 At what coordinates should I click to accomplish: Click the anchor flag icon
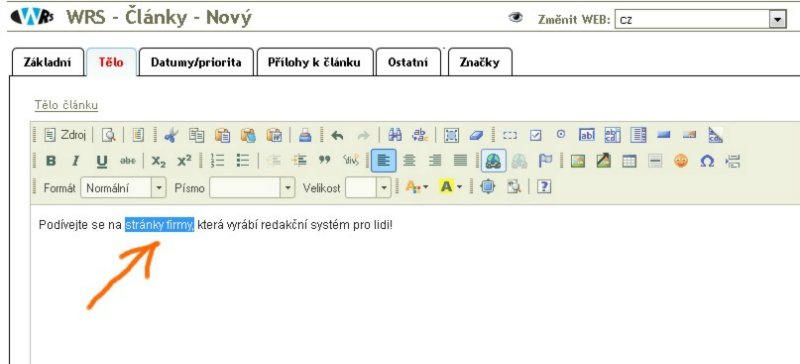(x=545, y=161)
